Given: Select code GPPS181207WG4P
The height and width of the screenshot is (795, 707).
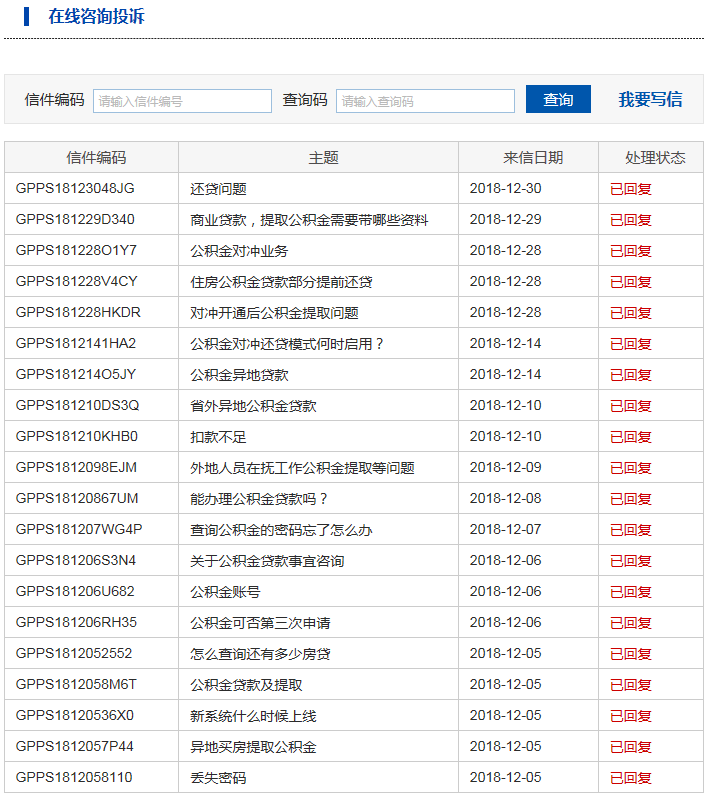Looking at the screenshot, I should 79,529.
